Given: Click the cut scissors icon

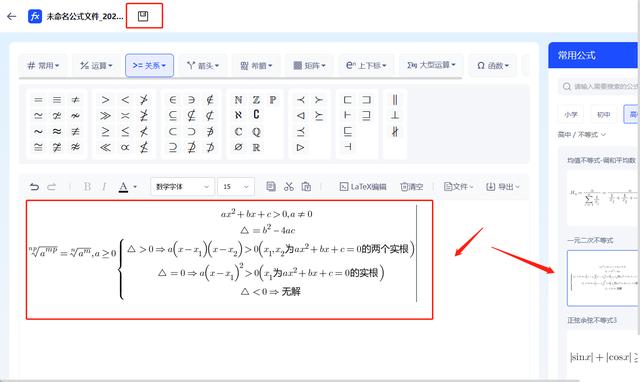Looking at the screenshot, I should coord(289,187).
